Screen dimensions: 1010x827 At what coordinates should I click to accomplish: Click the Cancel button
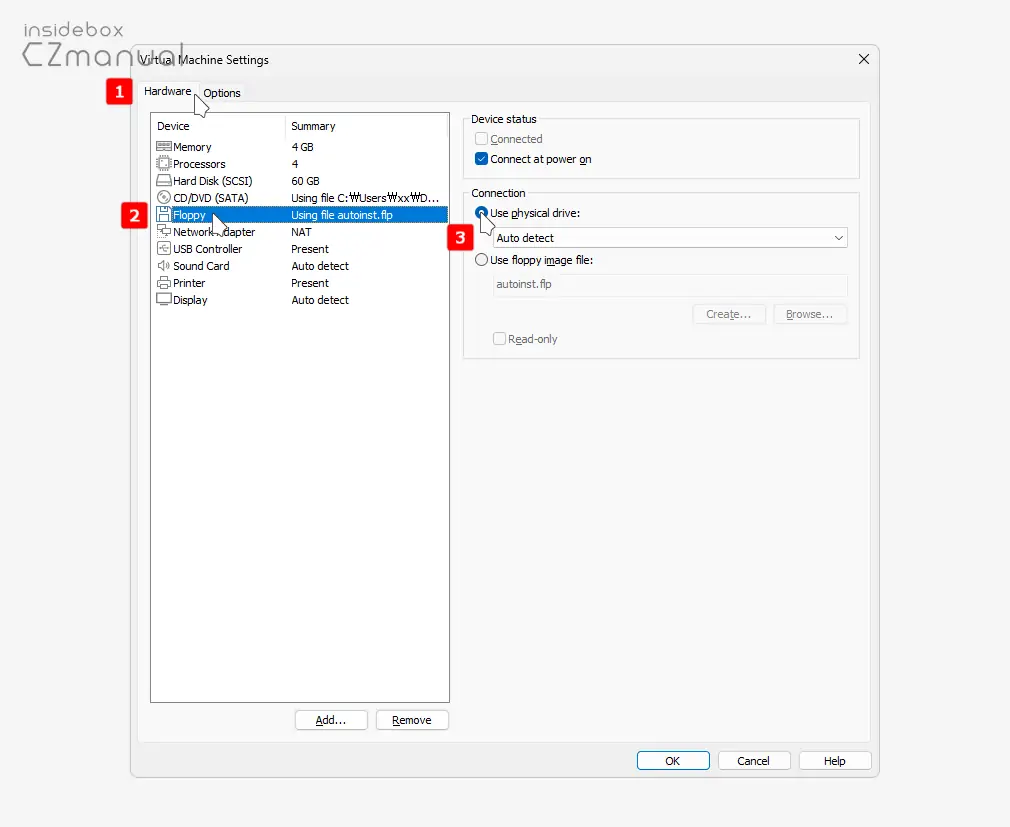coord(754,761)
